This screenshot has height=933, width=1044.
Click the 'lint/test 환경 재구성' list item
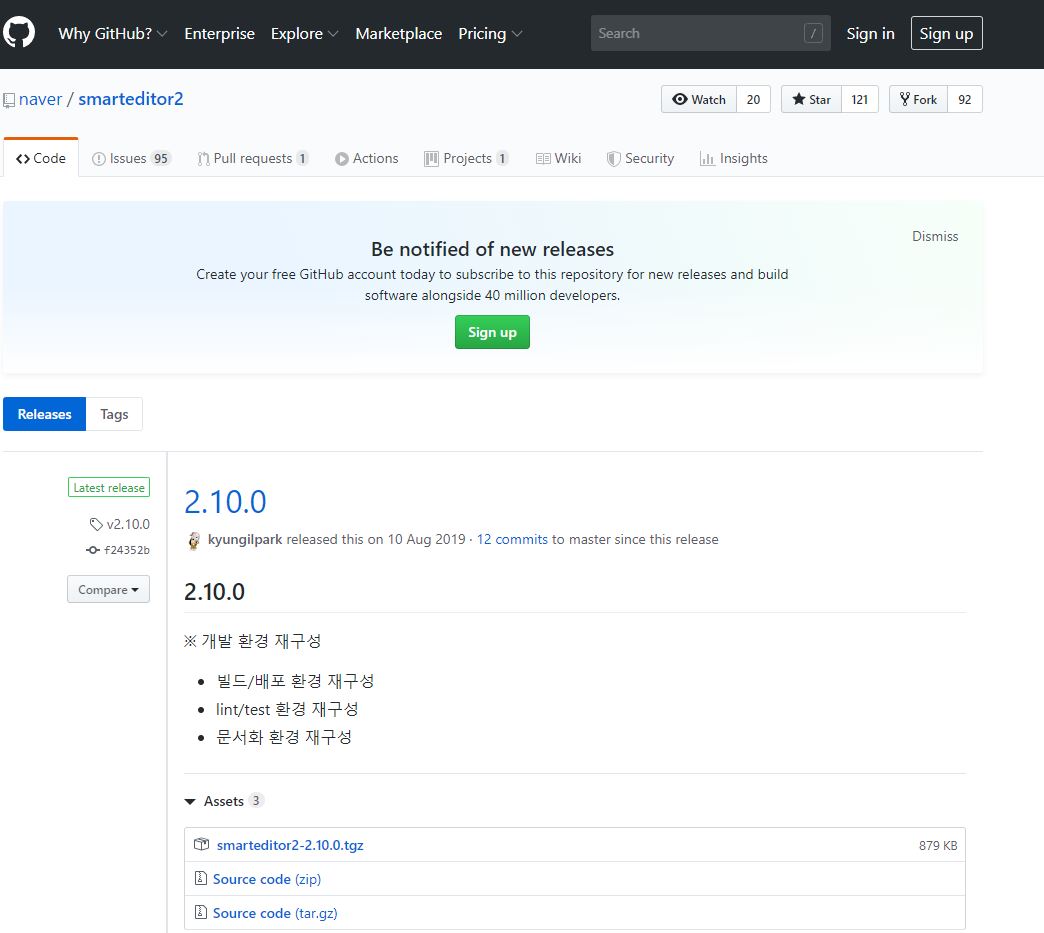pos(287,709)
